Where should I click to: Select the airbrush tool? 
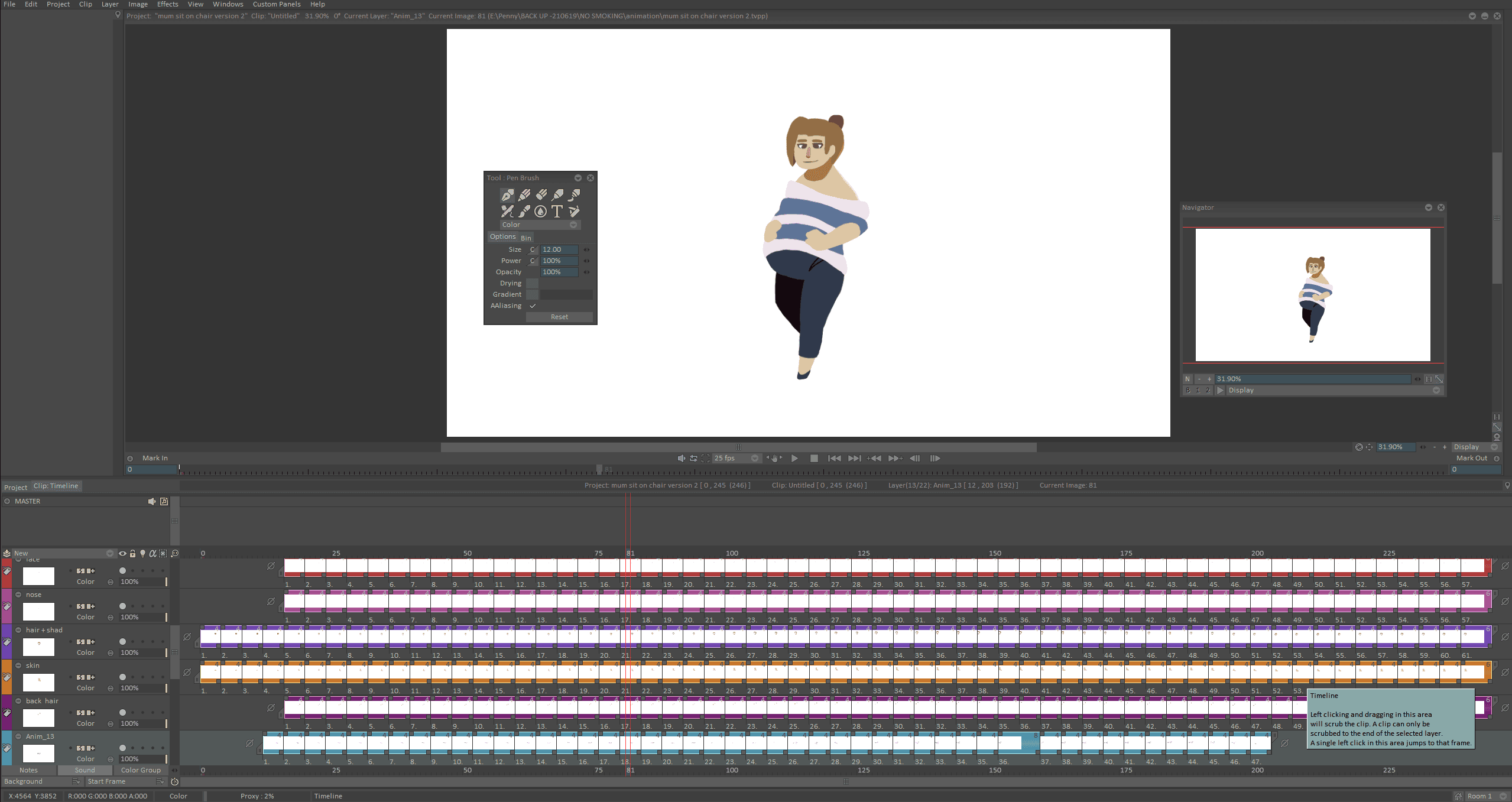(x=507, y=211)
